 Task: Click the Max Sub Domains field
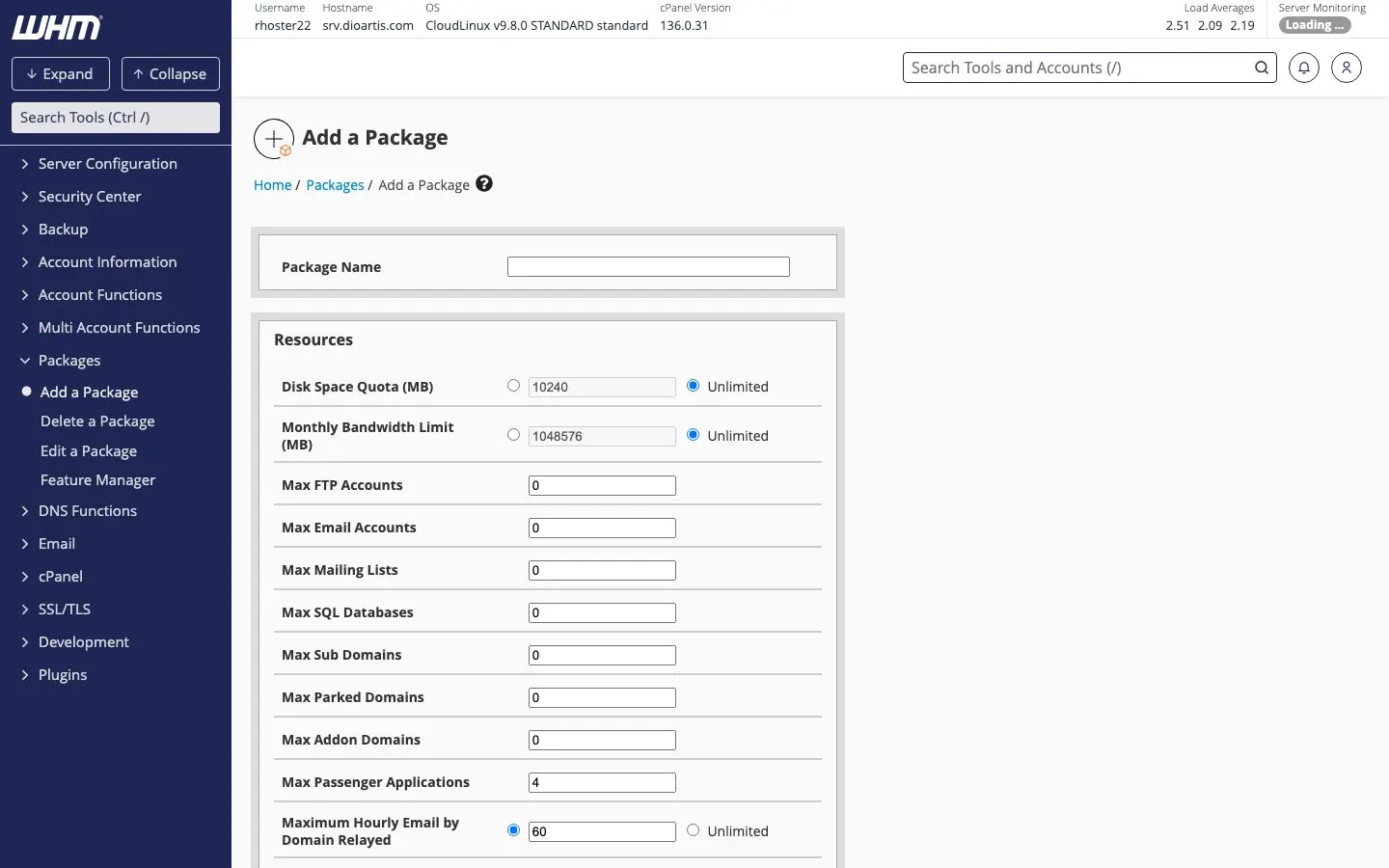[x=602, y=655]
